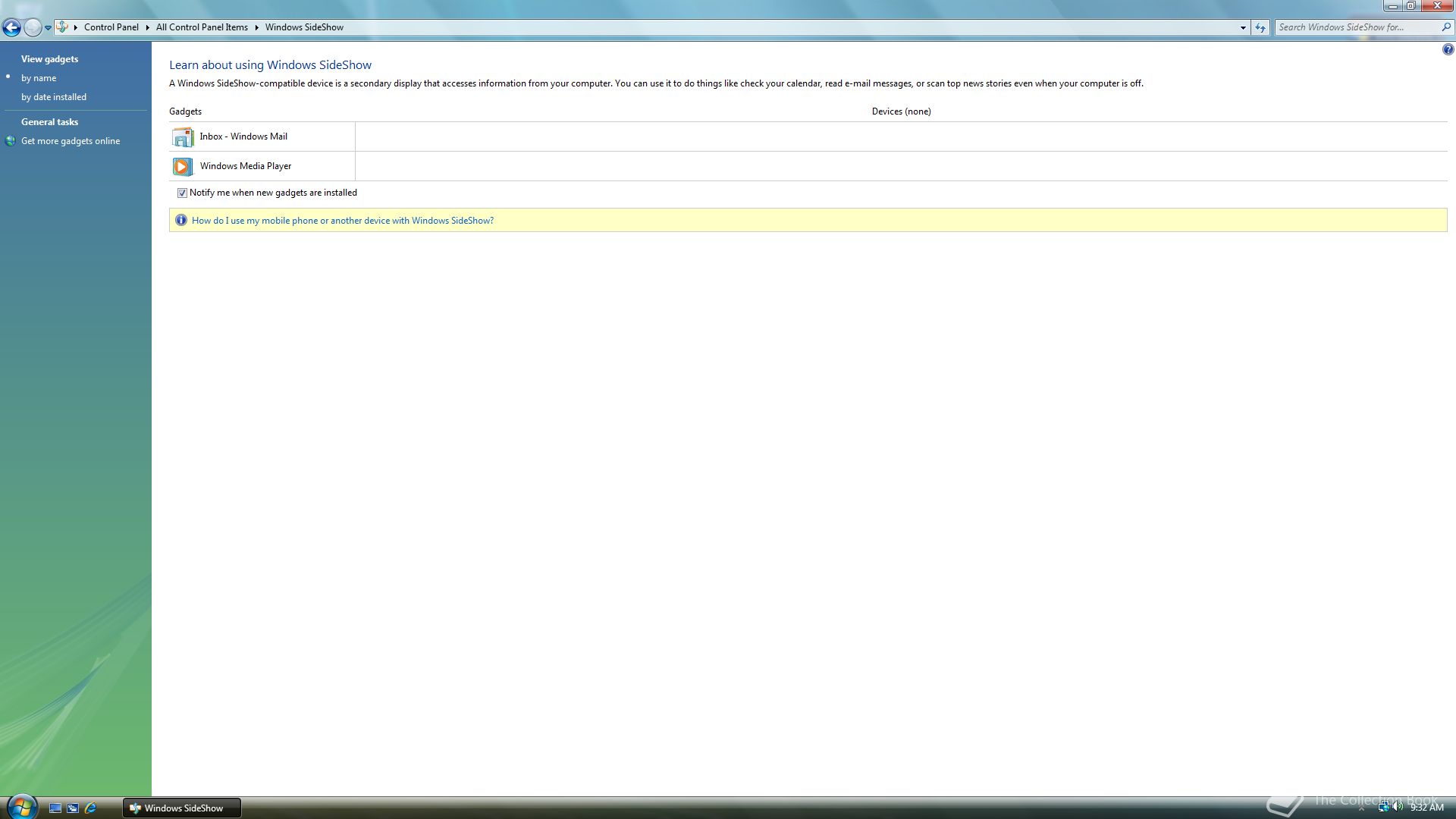
Task: Select Inbox - Windows Mail gadget name
Action: click(x=243, y=136)
